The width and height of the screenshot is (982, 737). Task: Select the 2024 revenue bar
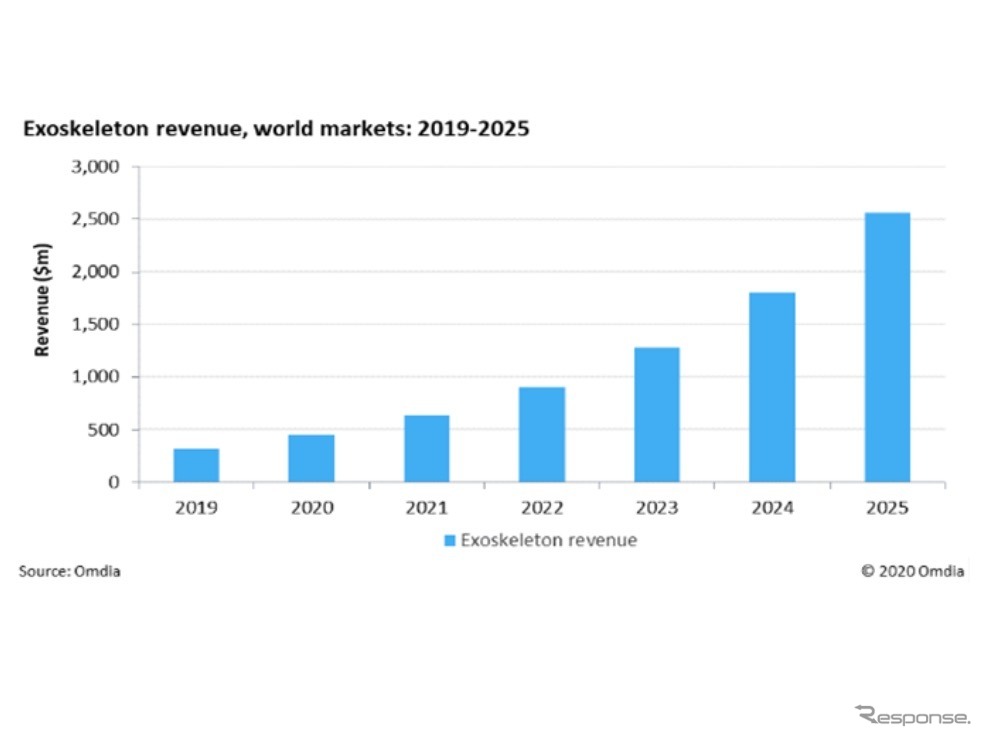tap(772, 387)
